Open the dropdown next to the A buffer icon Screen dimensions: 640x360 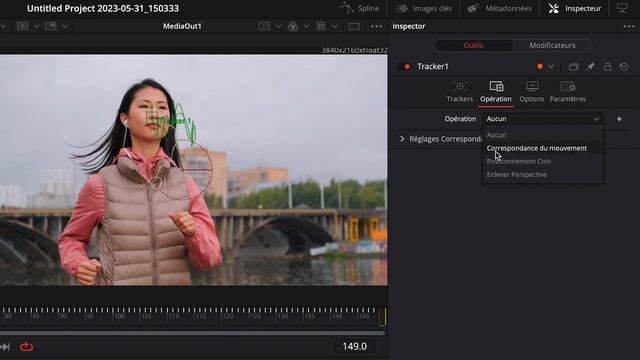coord(36,27)
